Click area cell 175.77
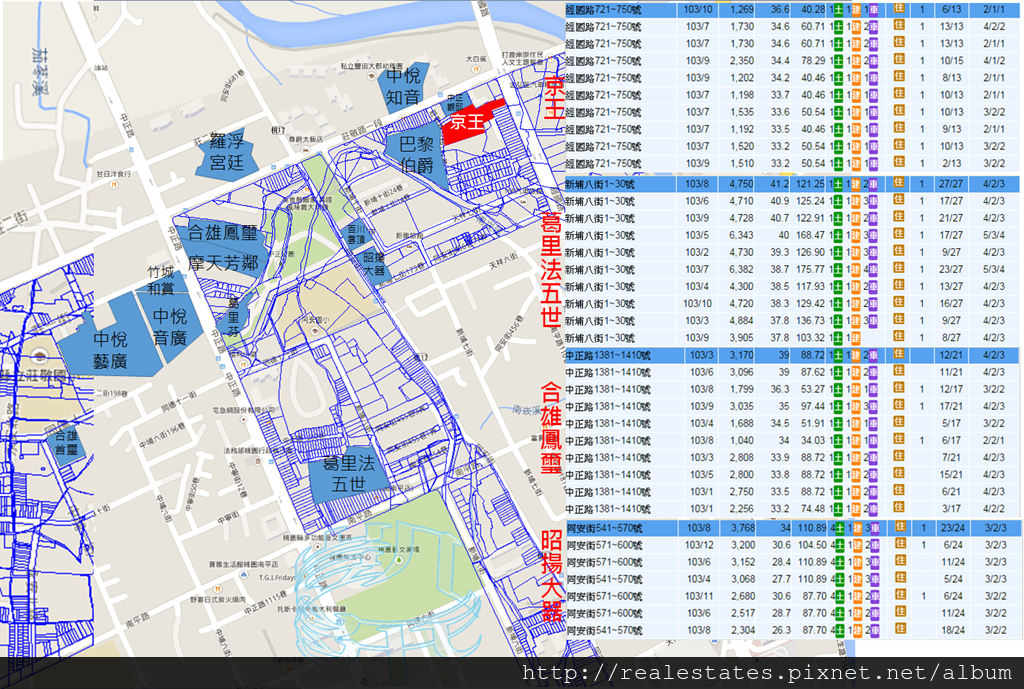 810,269
